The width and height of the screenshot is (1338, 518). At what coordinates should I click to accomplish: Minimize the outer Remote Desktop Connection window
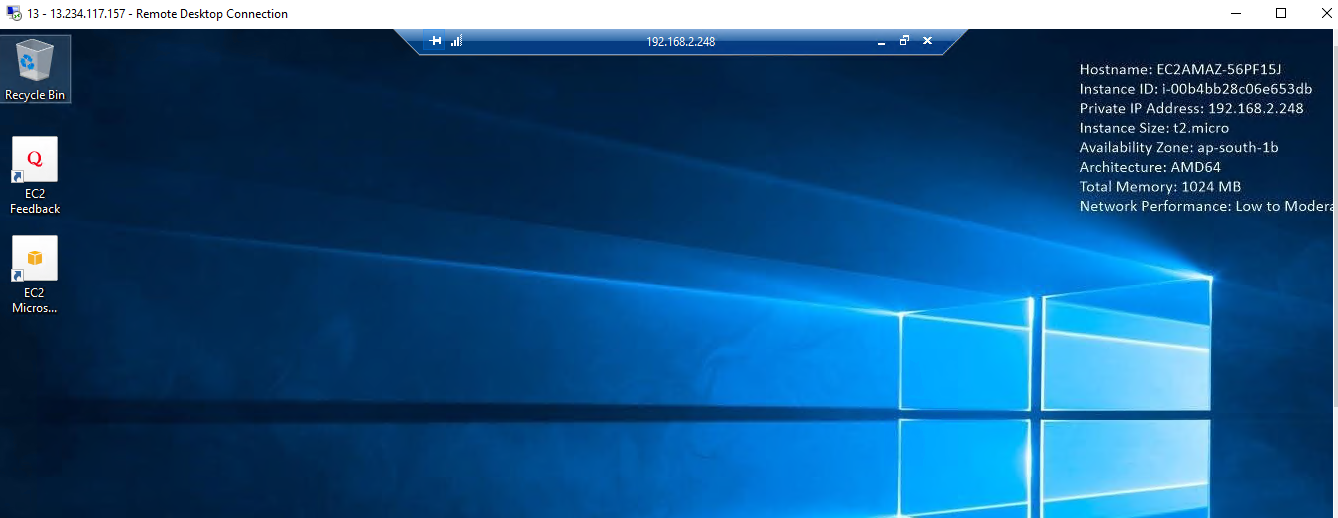[x=1235, y=14]
